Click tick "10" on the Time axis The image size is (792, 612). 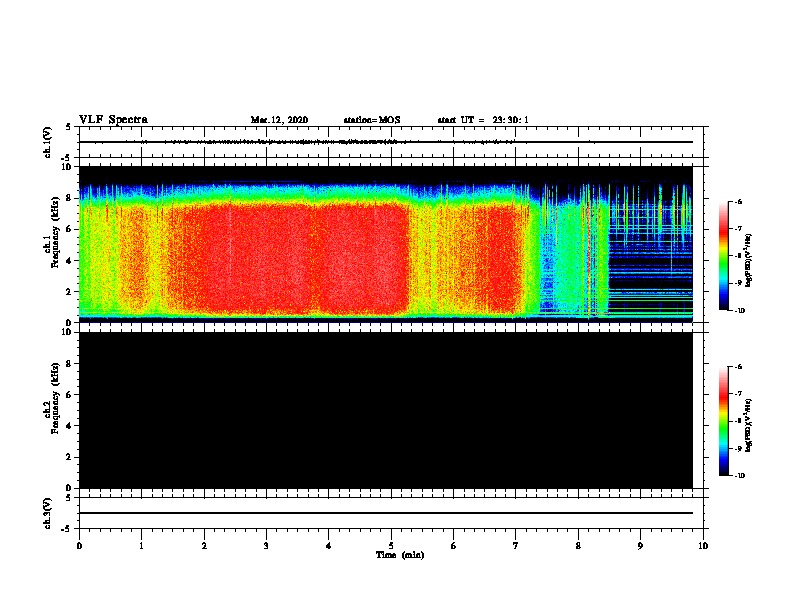tap(703, 546)
